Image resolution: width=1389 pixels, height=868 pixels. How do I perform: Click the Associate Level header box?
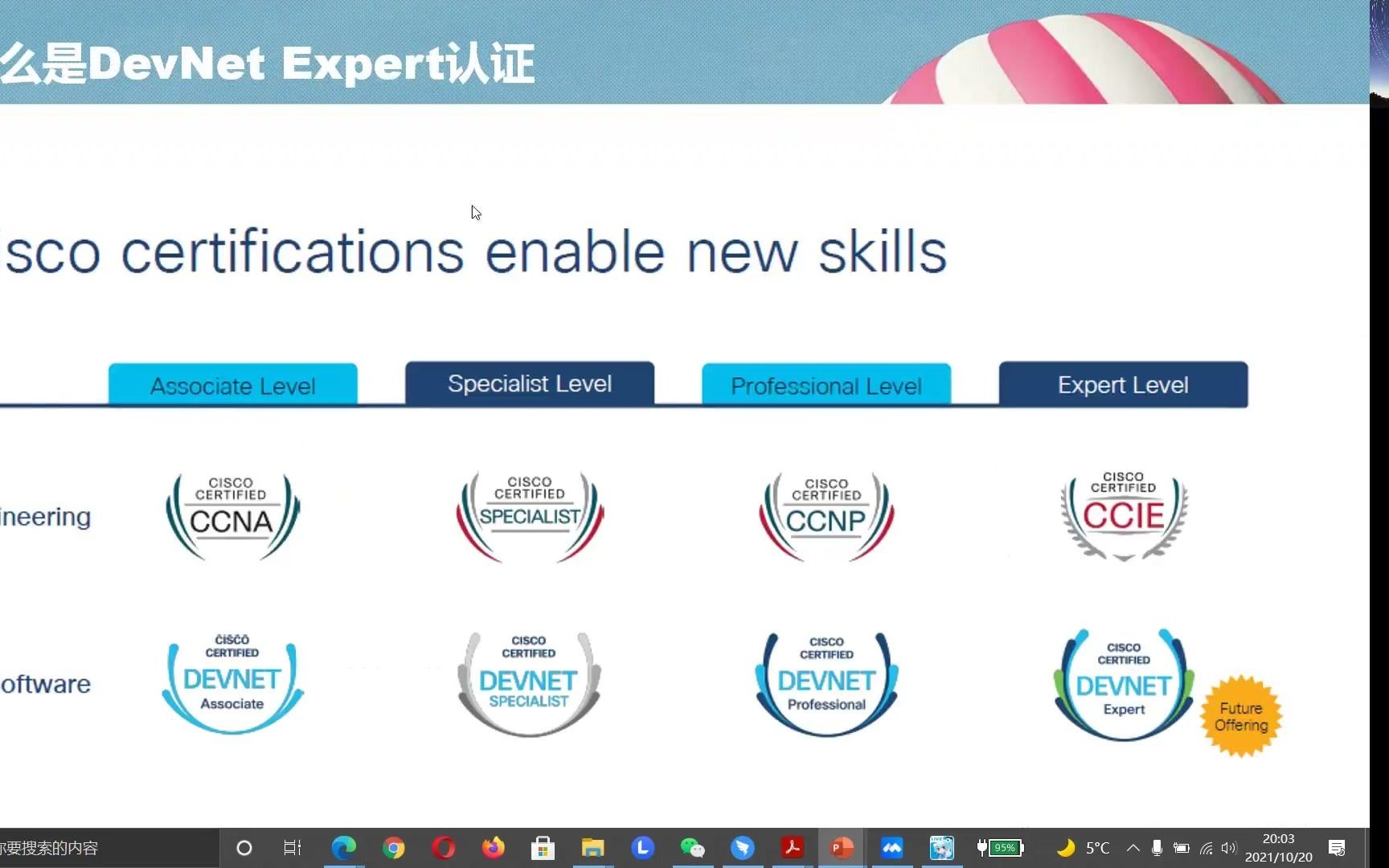coord(233,385)
